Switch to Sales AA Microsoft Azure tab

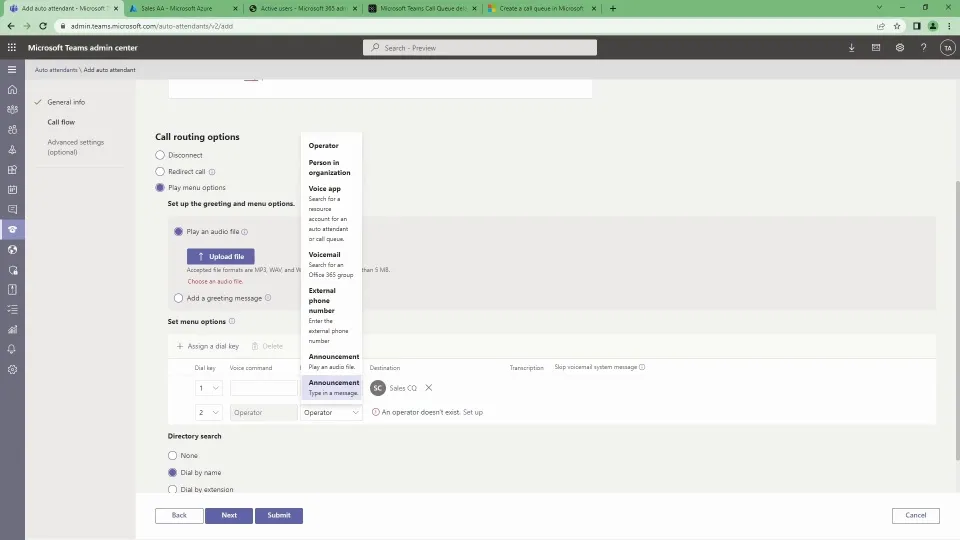point(183,9)
